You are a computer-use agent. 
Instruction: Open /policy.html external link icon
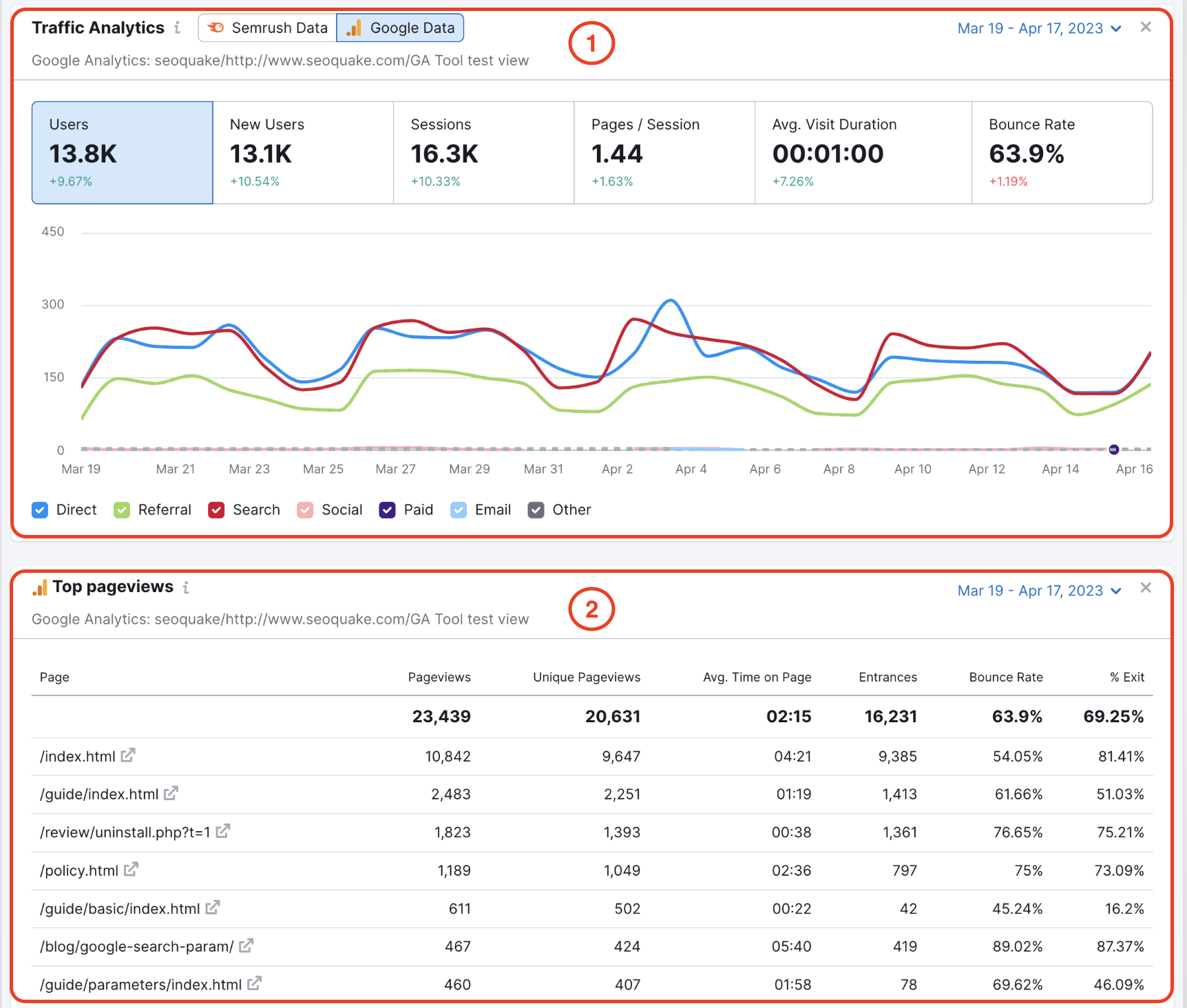click(x=131, y=870)
